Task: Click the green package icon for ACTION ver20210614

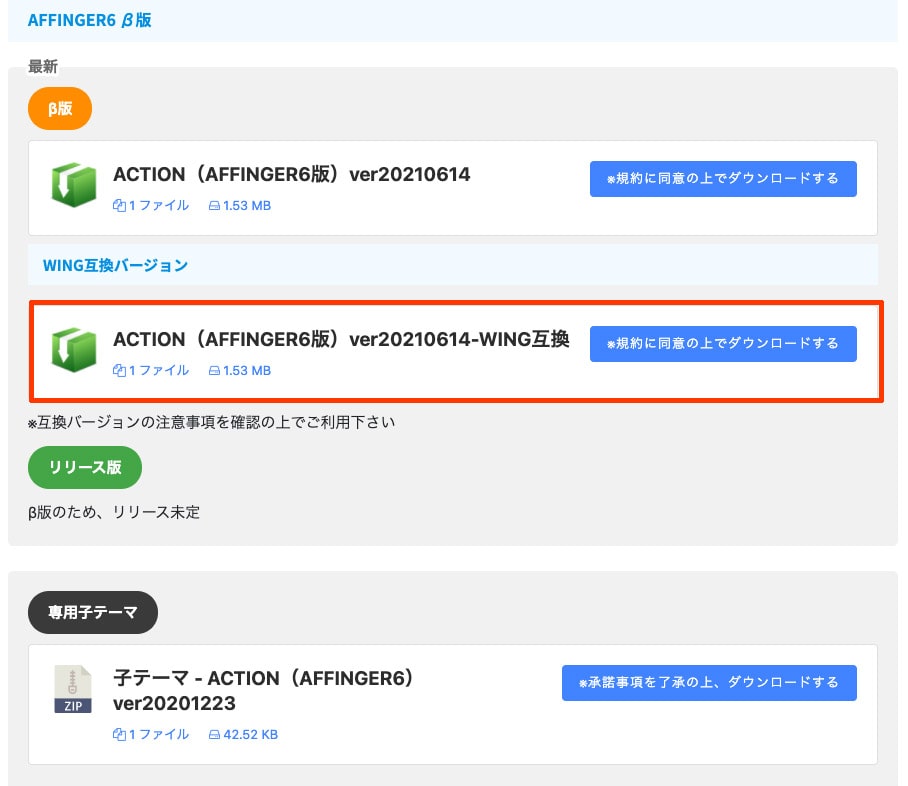Action: coord(73,186)
